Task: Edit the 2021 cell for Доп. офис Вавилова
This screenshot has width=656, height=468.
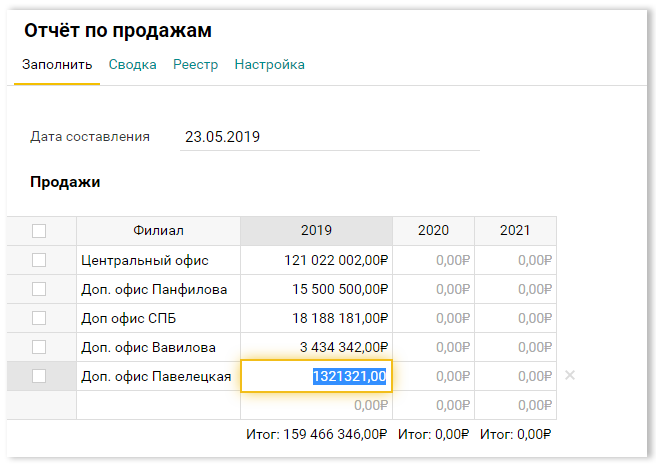Action: coord(515,347)
